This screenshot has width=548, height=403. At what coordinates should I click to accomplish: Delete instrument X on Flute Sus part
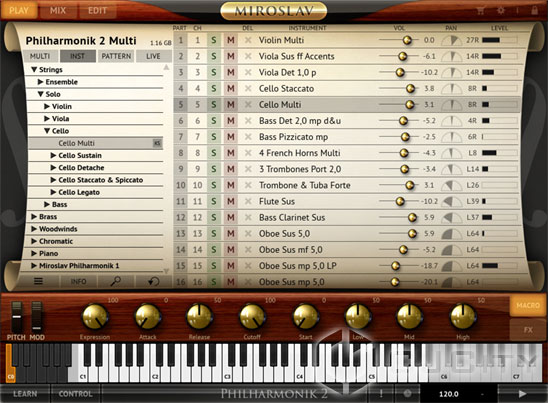(248, 201)
